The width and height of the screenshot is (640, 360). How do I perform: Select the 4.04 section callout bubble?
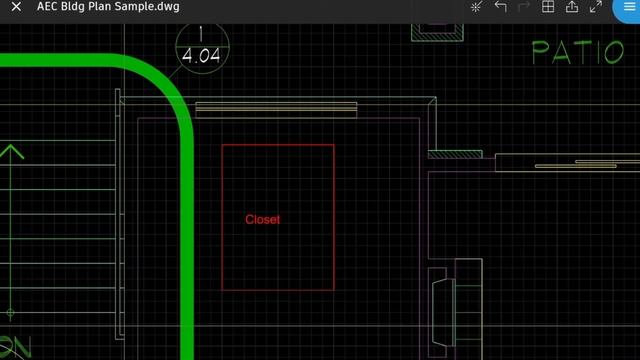tap(202, 48)
